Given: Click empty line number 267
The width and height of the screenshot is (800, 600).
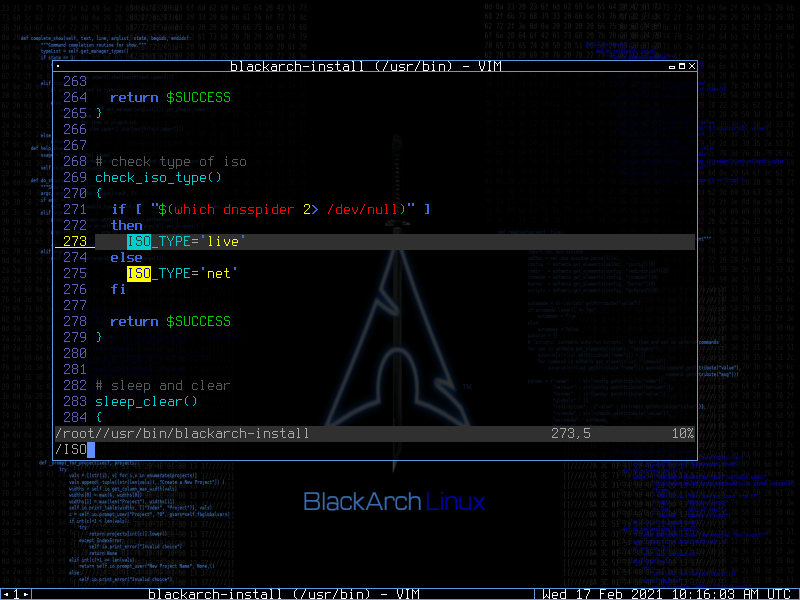Looking at the screenshot, I should point(75,145).
